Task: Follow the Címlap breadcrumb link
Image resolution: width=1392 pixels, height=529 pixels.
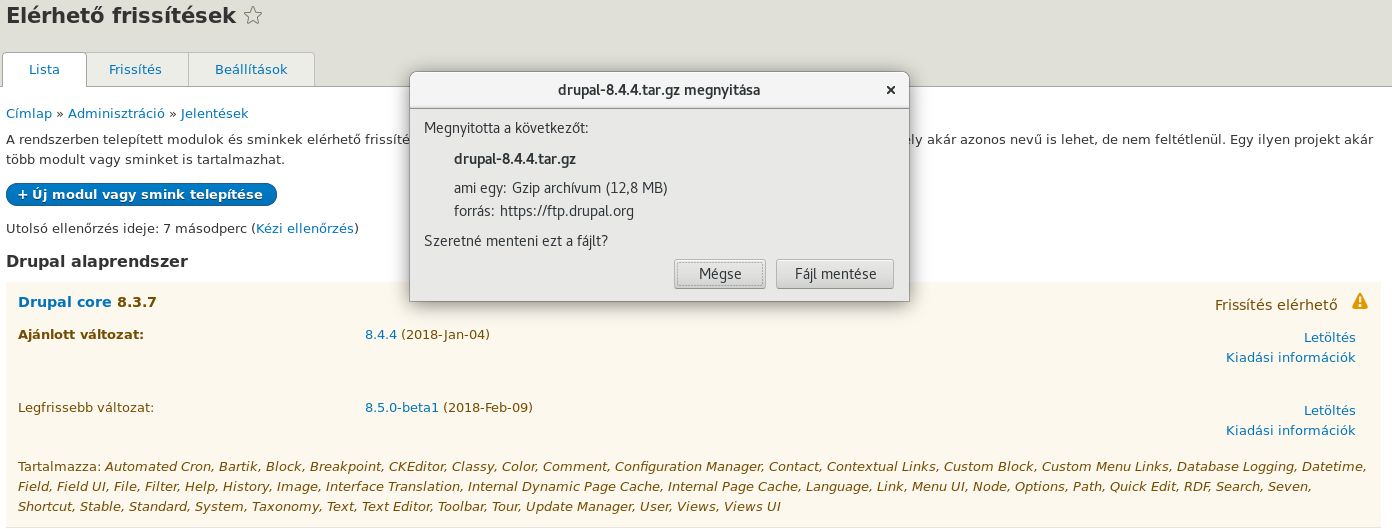Action: [x=29, y=114]
